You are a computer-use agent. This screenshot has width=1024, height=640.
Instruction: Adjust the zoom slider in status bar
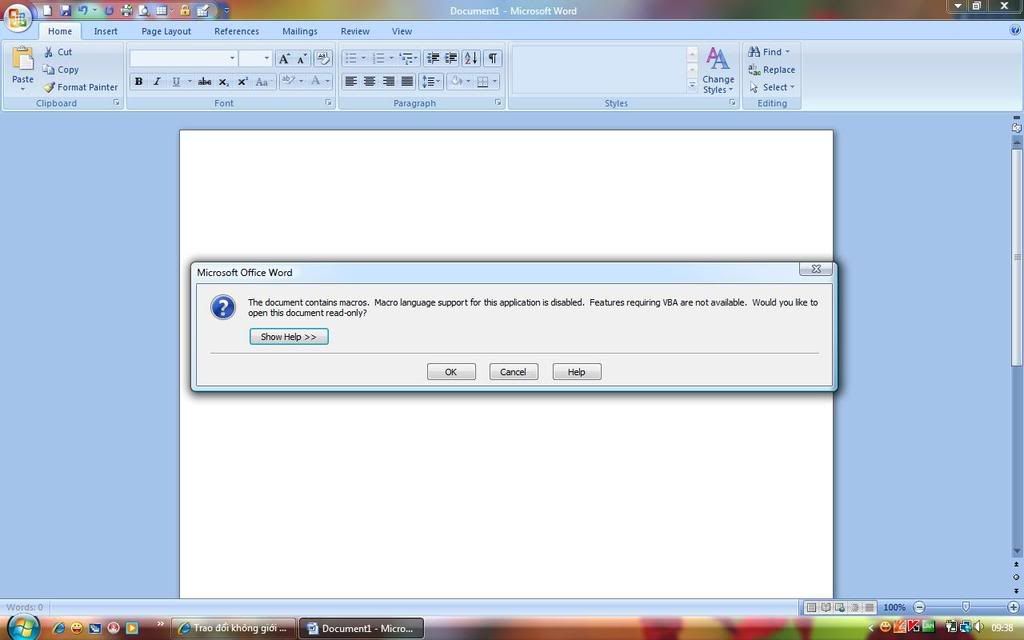[965, 607]
